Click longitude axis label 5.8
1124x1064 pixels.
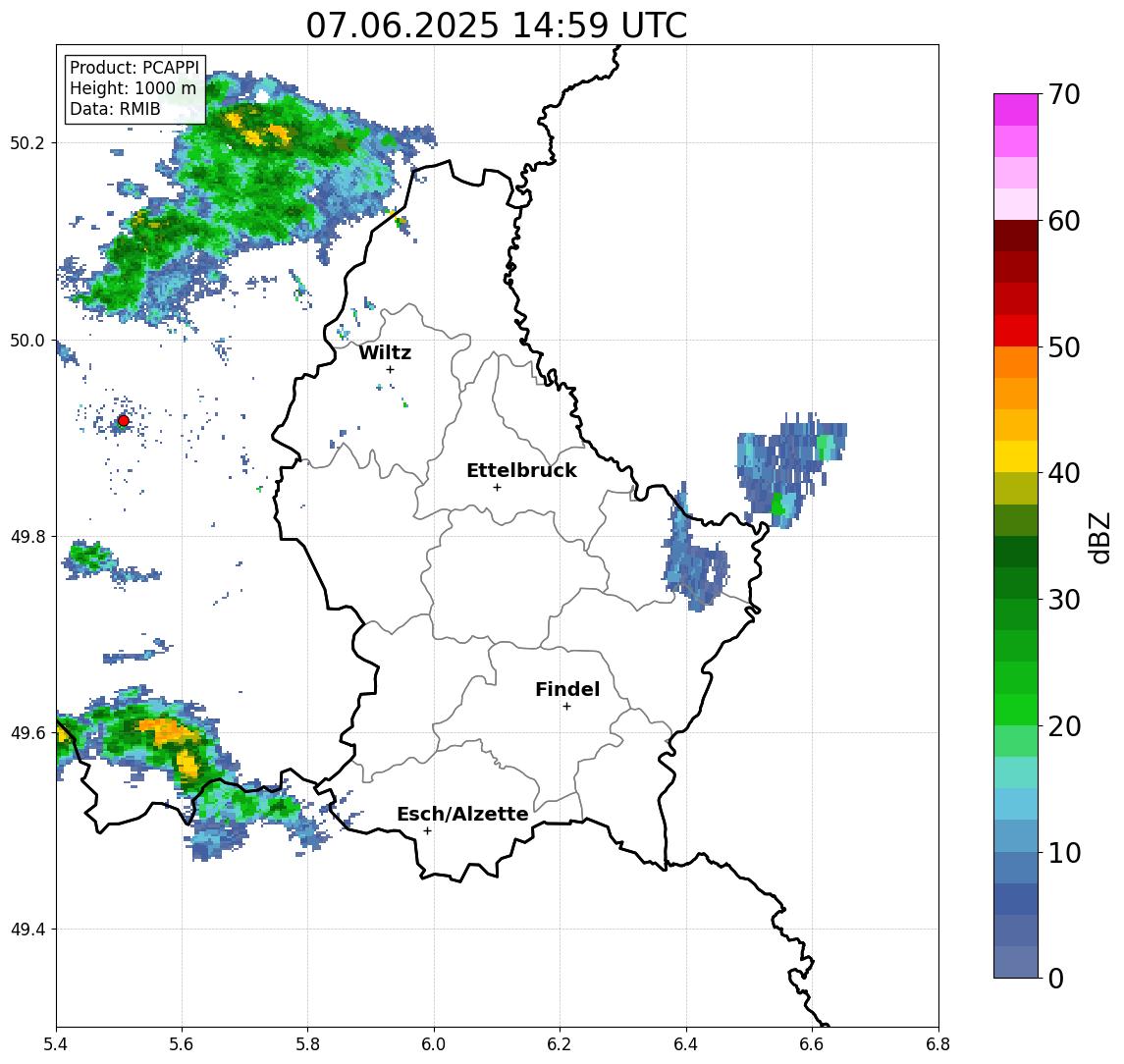307,1044
